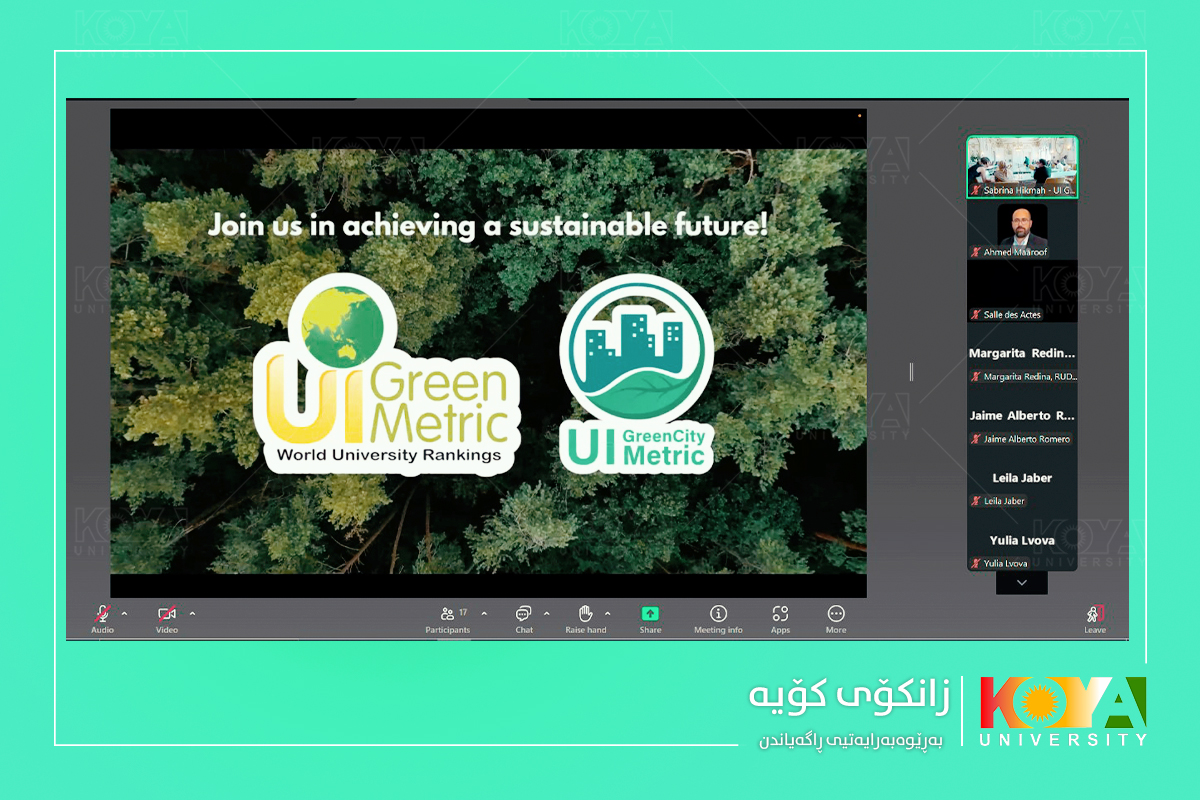This screenshot has width=1200, height=800.
Task: Click the muted mic icon beside Margarita Redina, RUD label
Action: tap(976, 377)
